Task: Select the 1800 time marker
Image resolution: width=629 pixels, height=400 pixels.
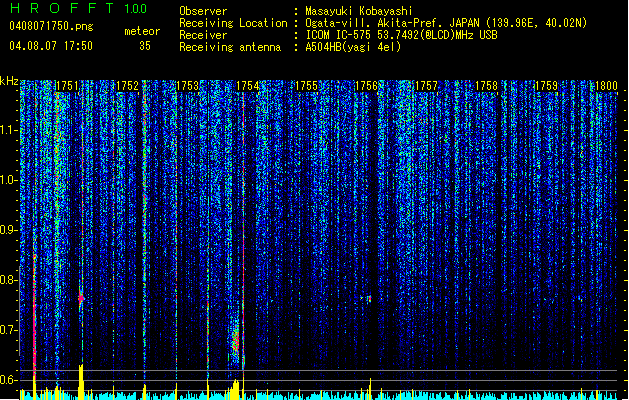Action: (606, 86)
